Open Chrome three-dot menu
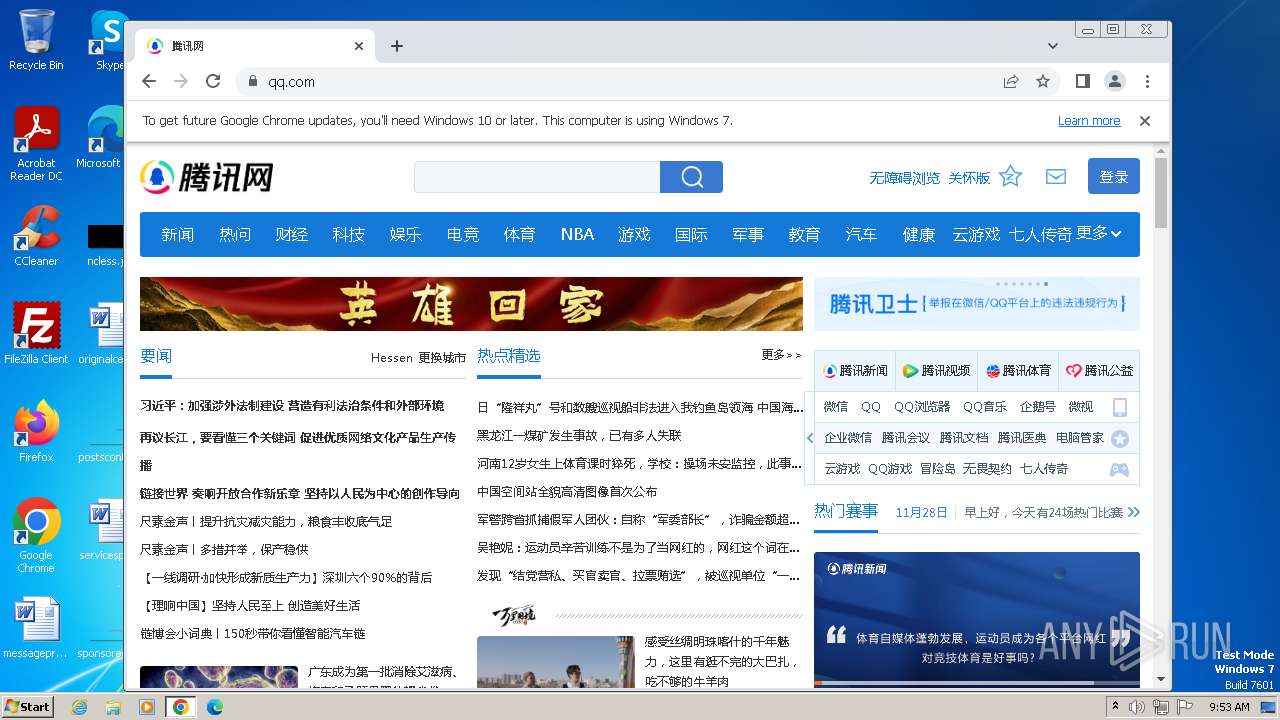The image size is (1280, 720). tap(1147, 81)
